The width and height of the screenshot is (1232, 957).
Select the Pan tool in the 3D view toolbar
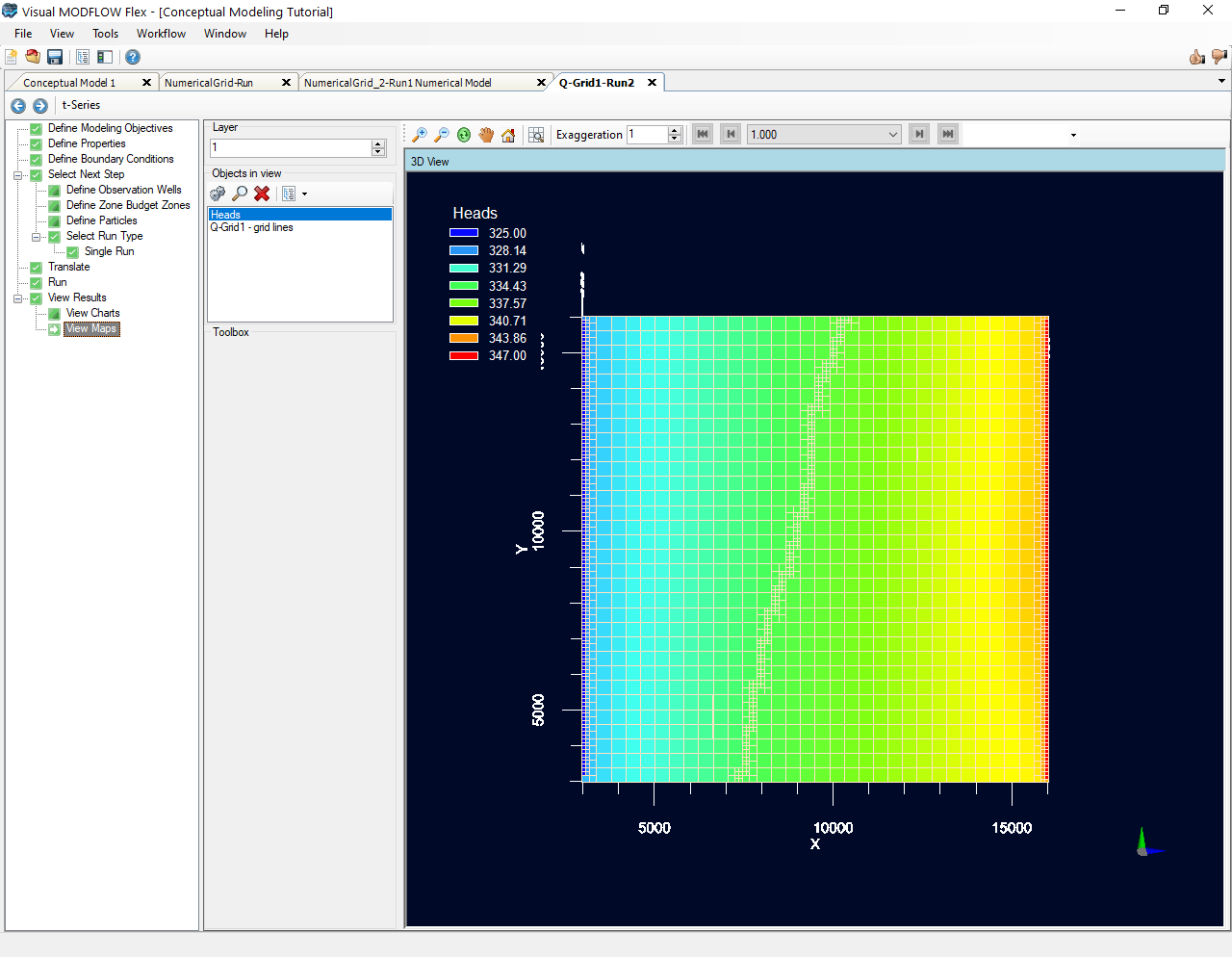(x=485, y=135)
